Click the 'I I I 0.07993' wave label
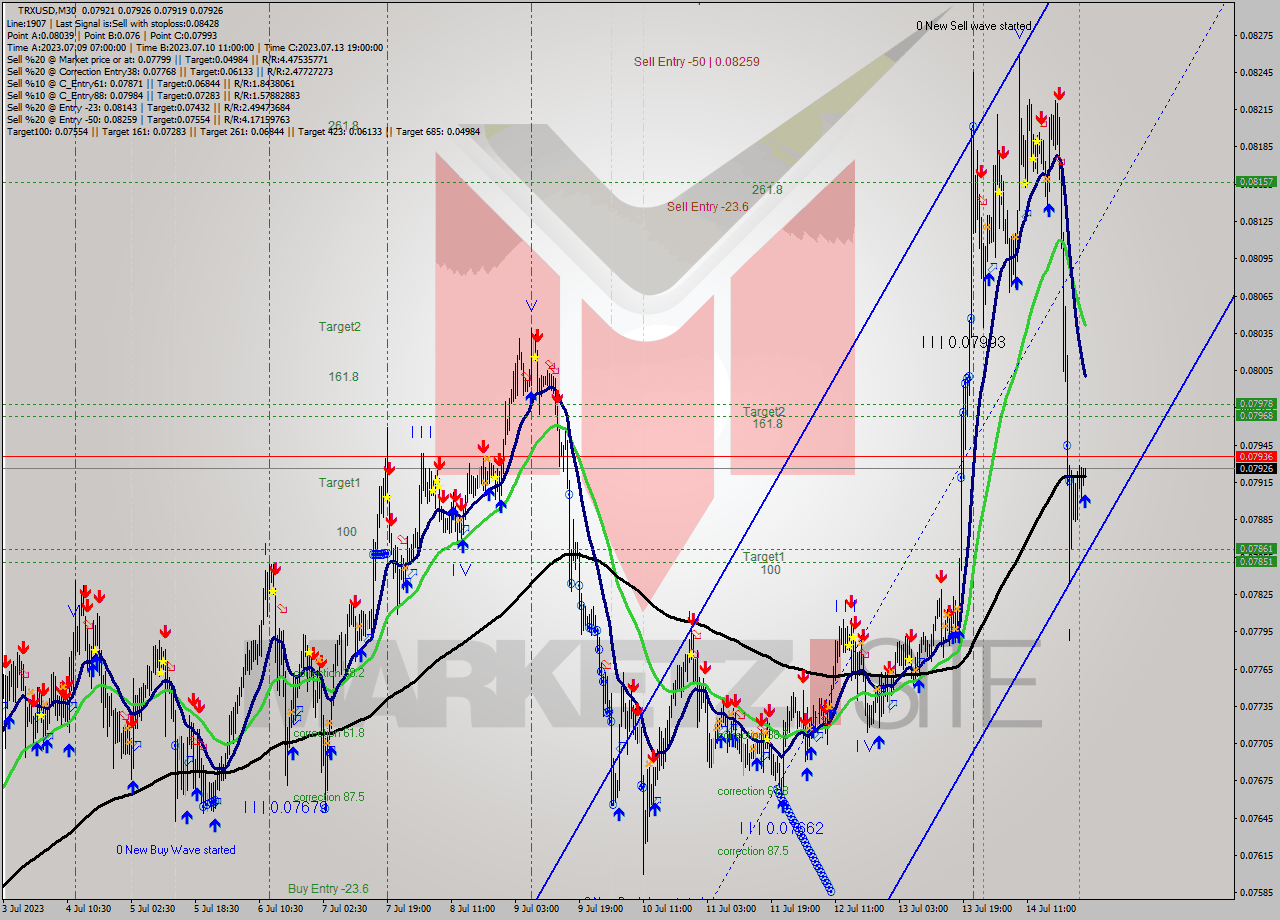This screenshot has width=1280, height=920. coord(964,342)
